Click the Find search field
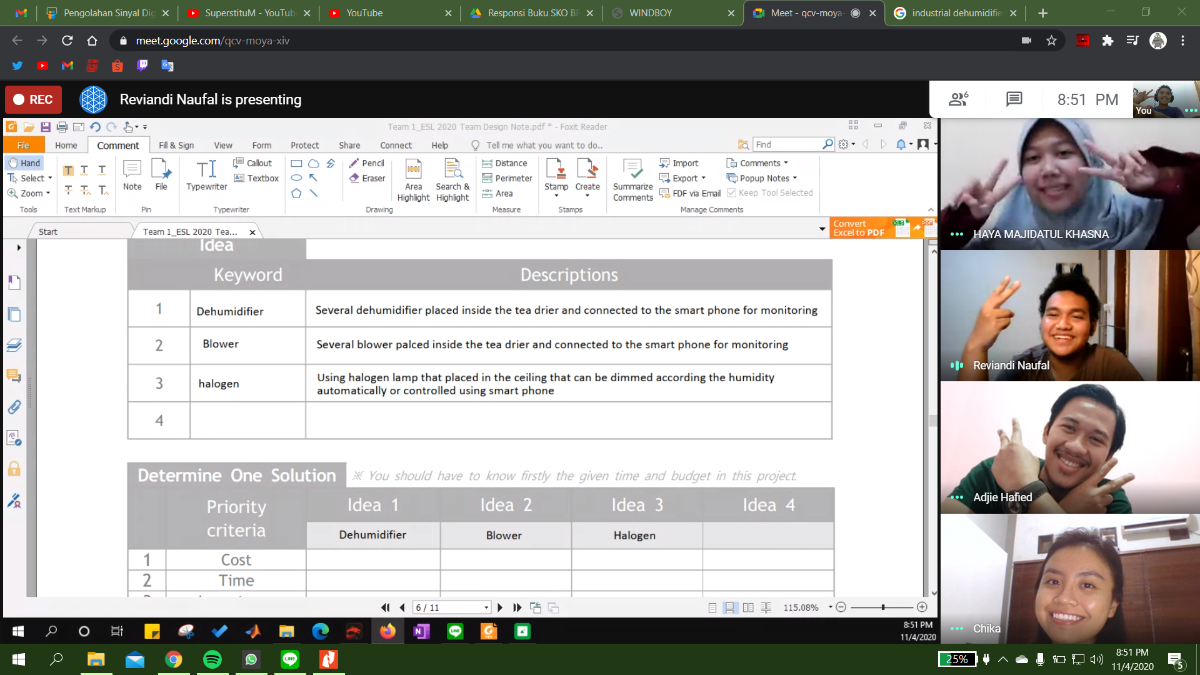This screenshot has width=1200, height=675. coord(787,145)
